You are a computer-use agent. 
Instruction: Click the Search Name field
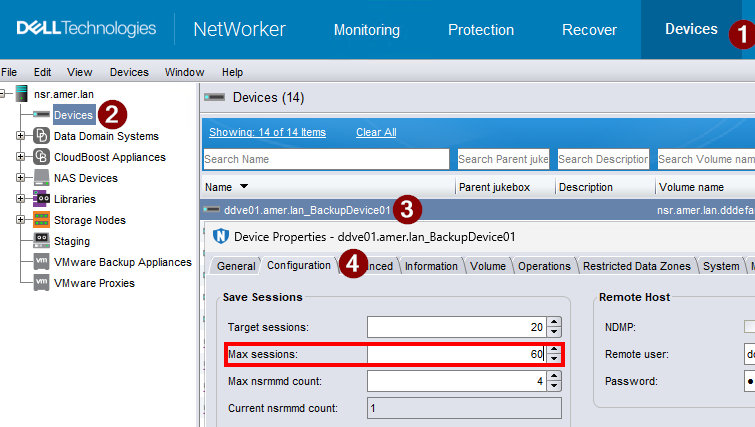point(326,159)
